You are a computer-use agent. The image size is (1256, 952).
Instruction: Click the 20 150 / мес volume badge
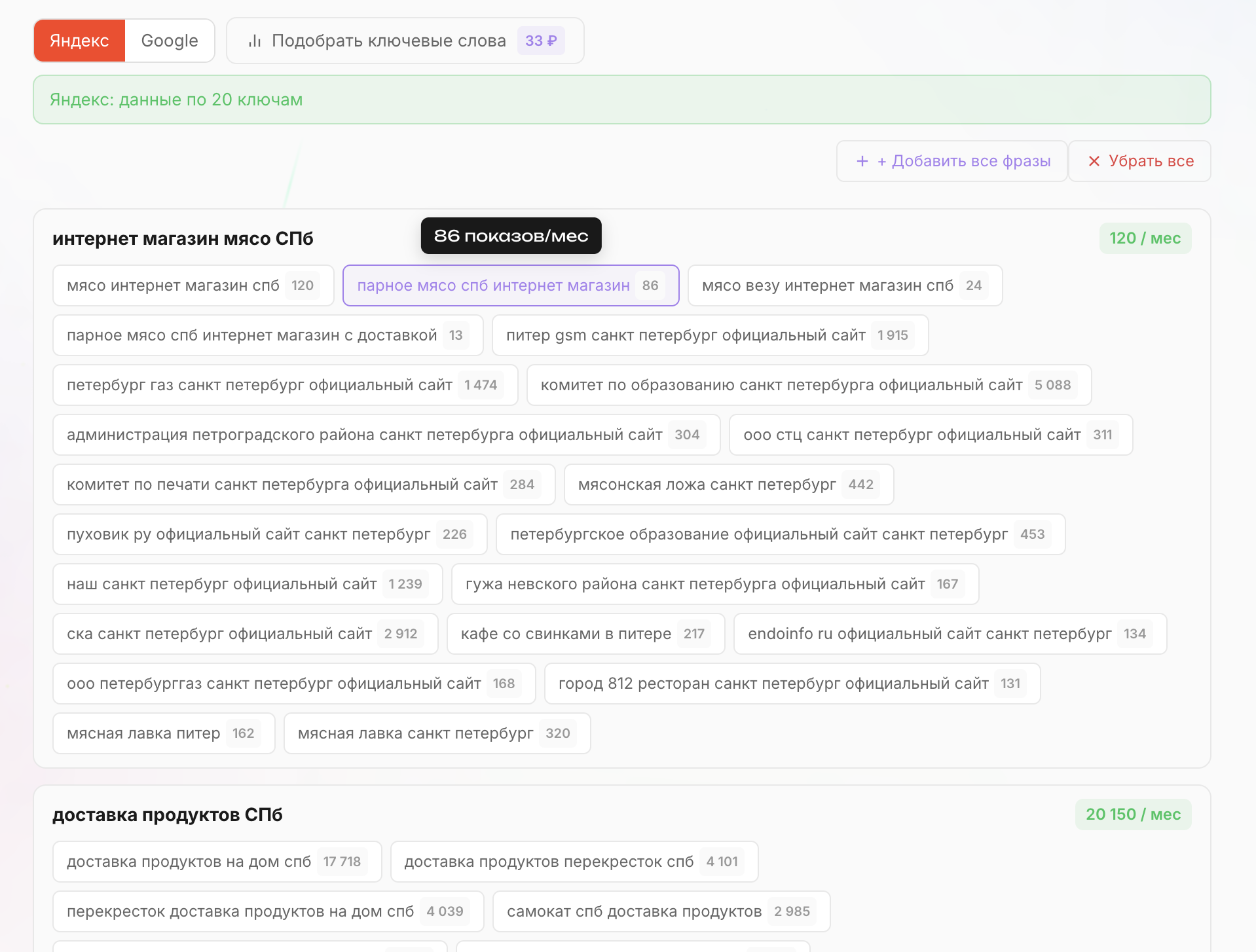(1134, 815)
